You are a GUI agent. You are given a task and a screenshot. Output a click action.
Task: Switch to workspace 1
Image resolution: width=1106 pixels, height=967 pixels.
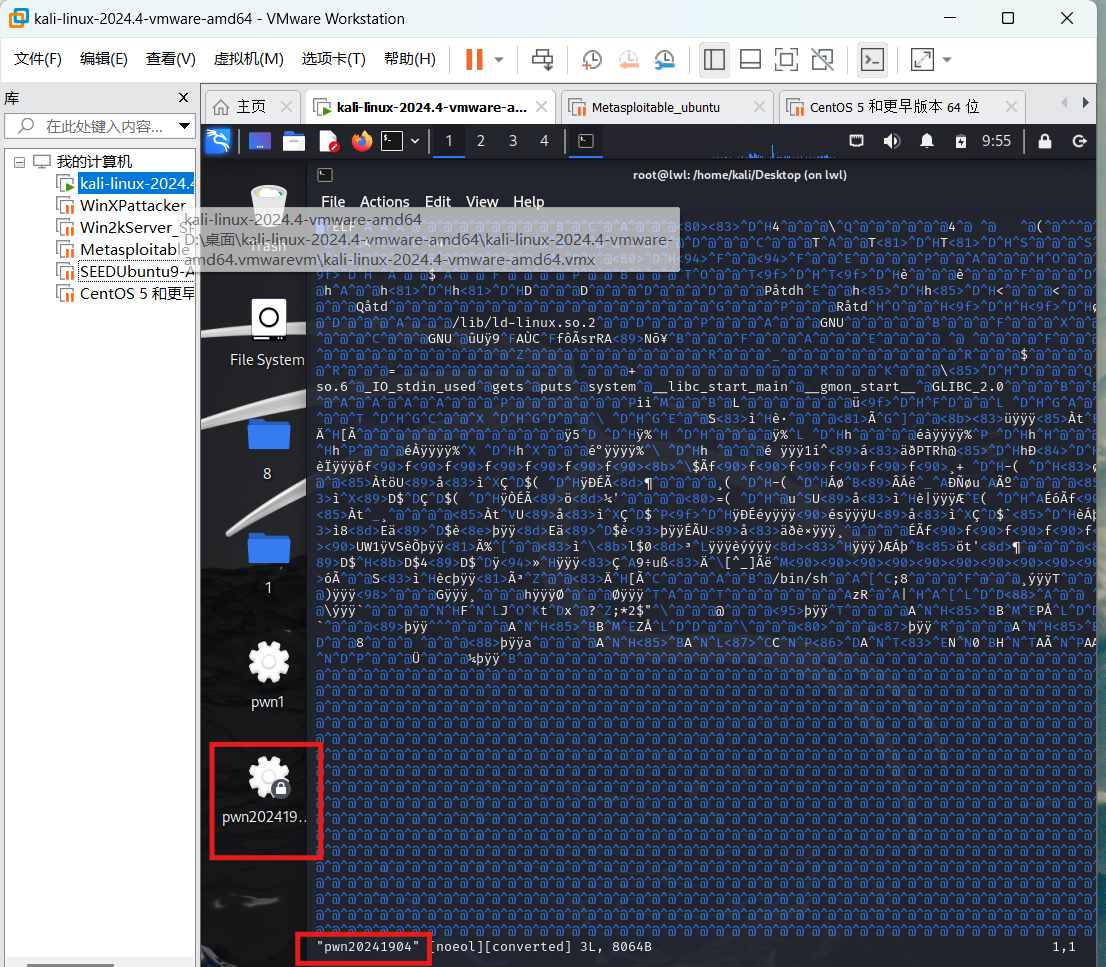coord(449,141)
